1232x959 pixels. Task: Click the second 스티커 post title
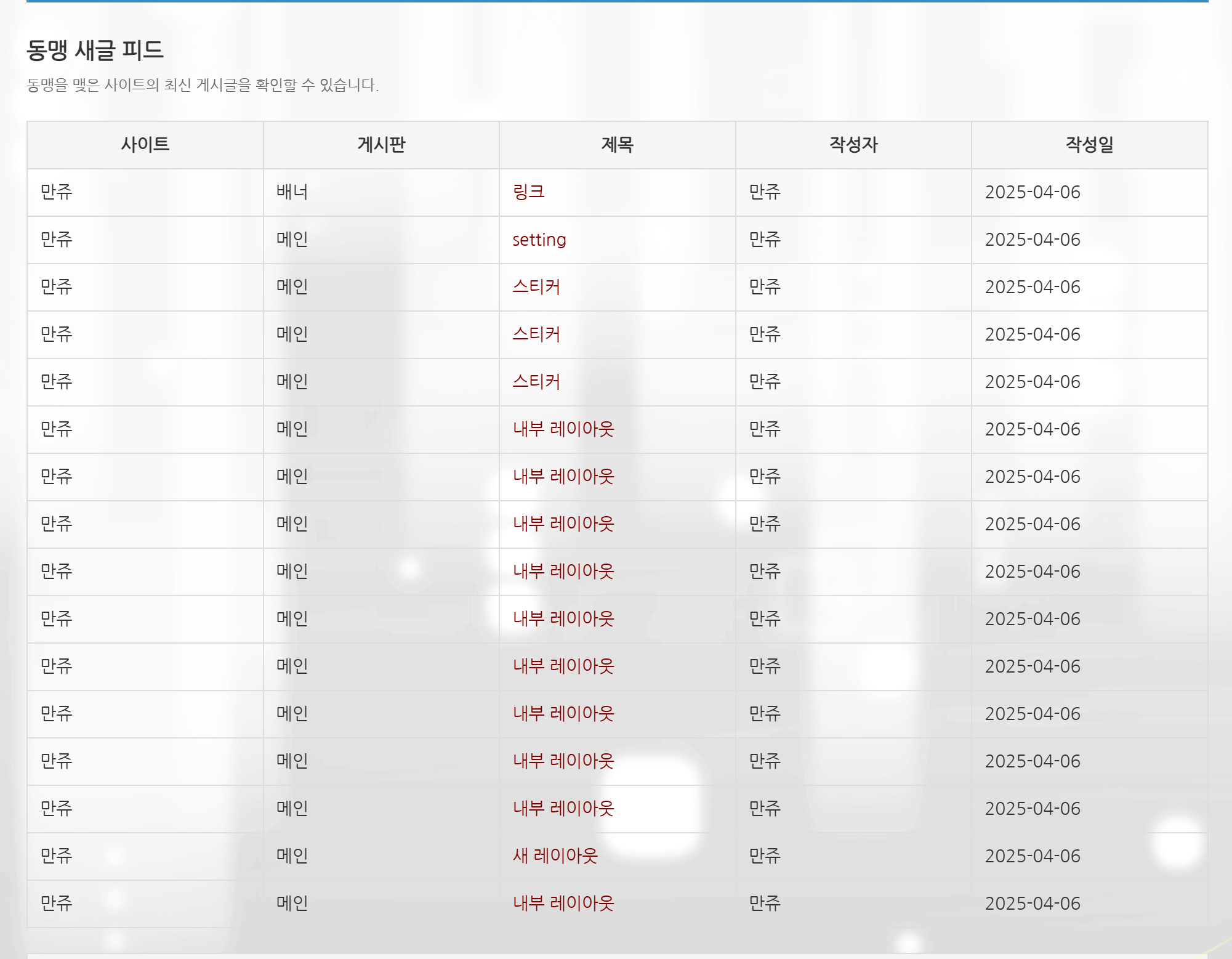[536, 334]
